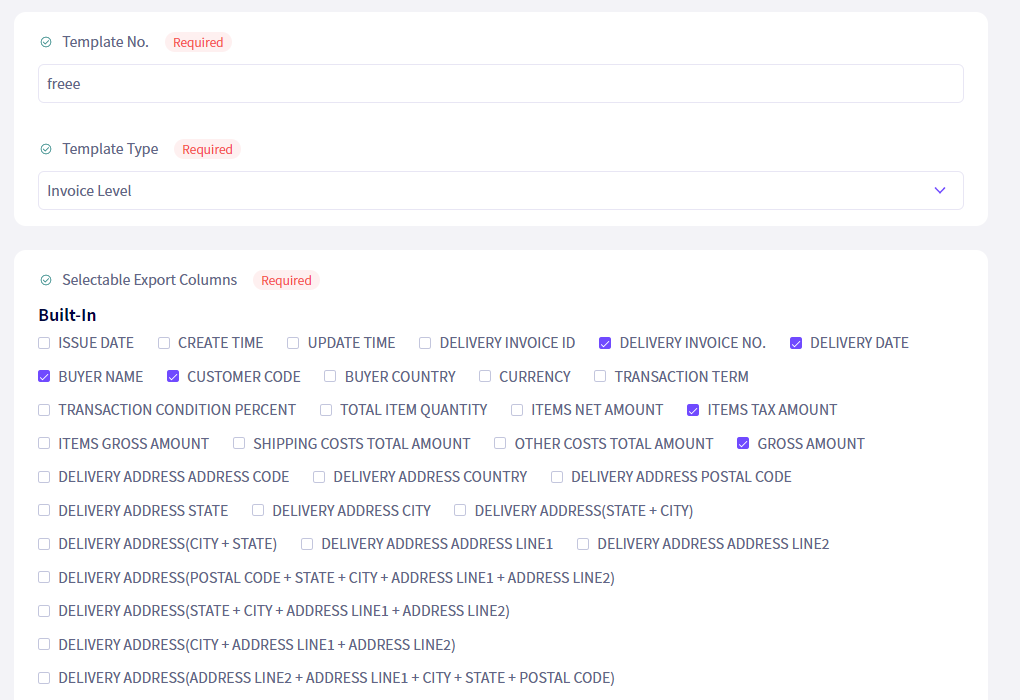Check the address option starting with POSTAL CODE

(x=44, y=577)
